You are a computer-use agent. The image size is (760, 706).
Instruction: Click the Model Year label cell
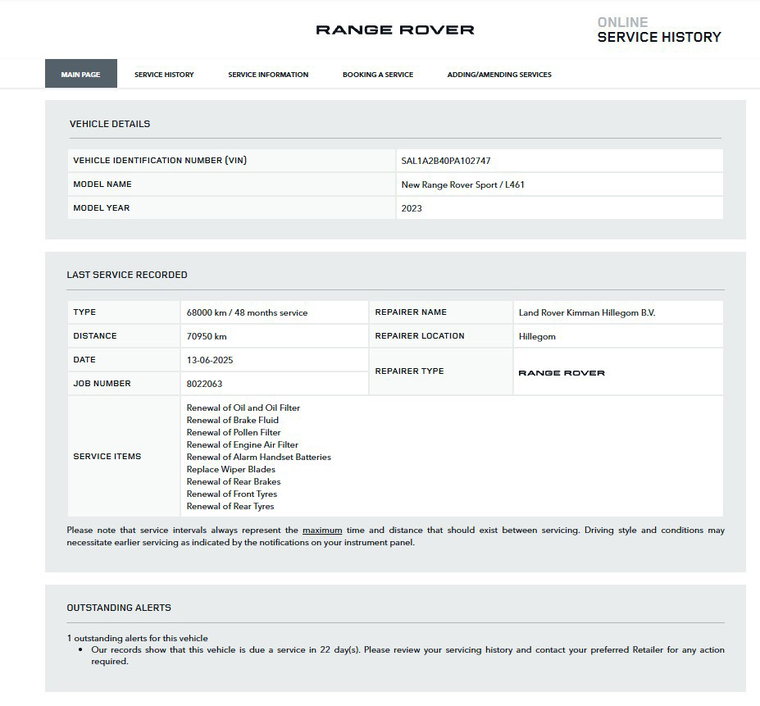coord(232,208)
